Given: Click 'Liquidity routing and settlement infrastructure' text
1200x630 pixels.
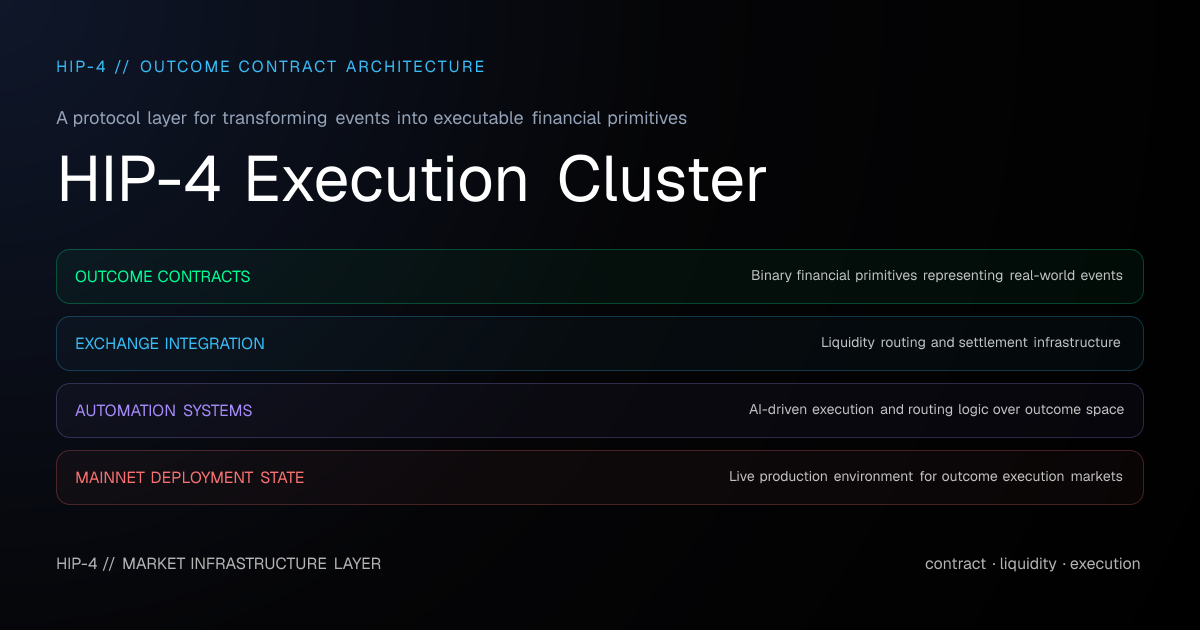Looking at the screenshot, I should point(971,342).
